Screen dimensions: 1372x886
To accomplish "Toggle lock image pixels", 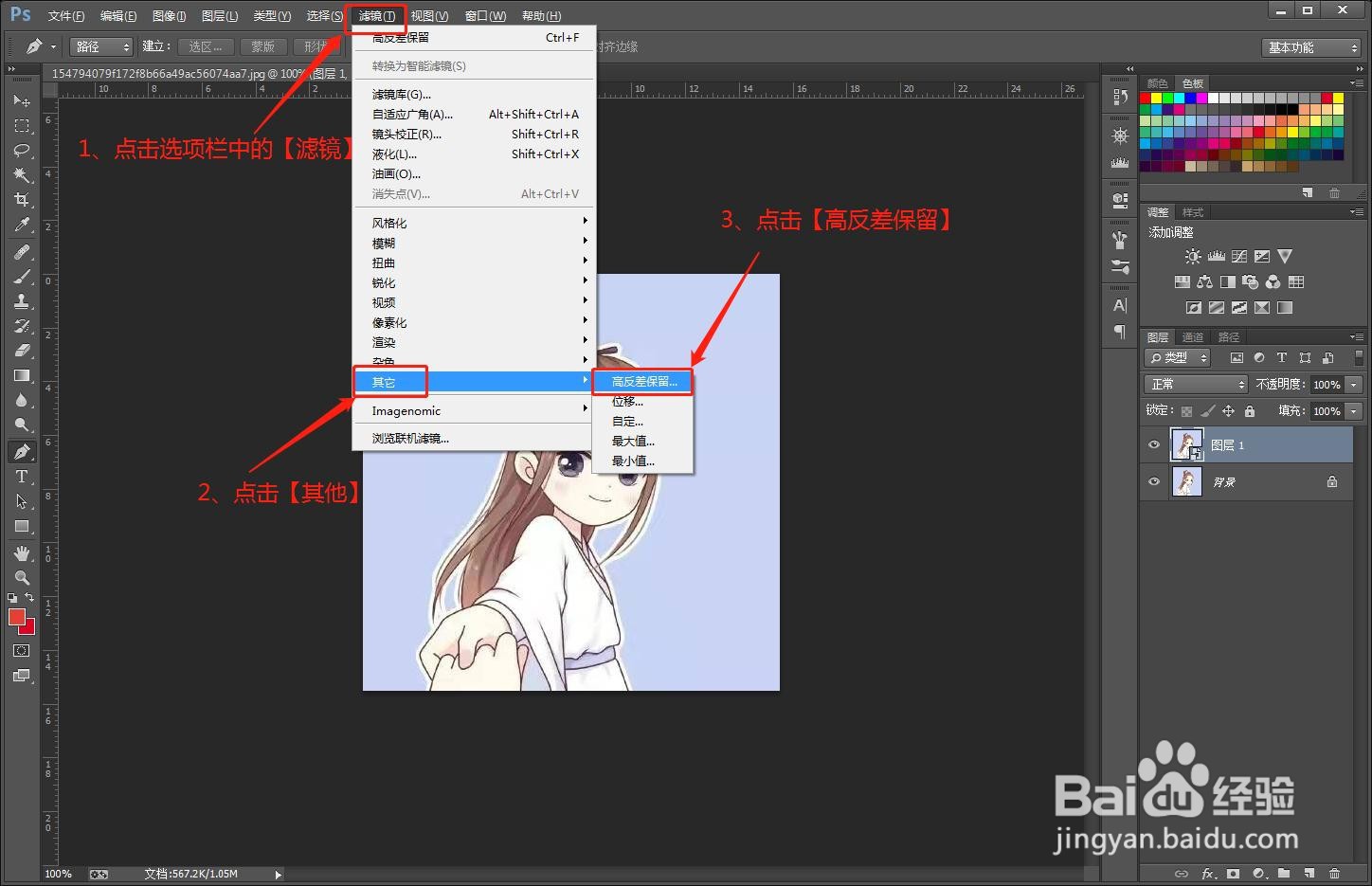I will [1207, 410].
